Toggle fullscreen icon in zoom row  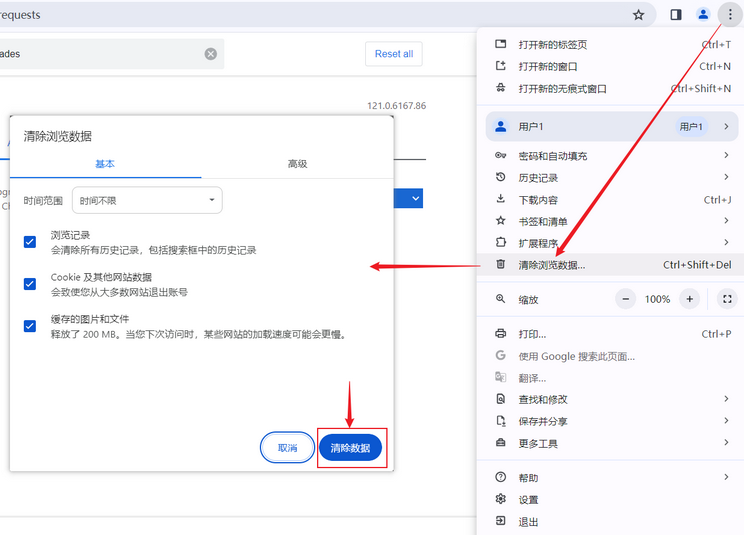(727, 299)
